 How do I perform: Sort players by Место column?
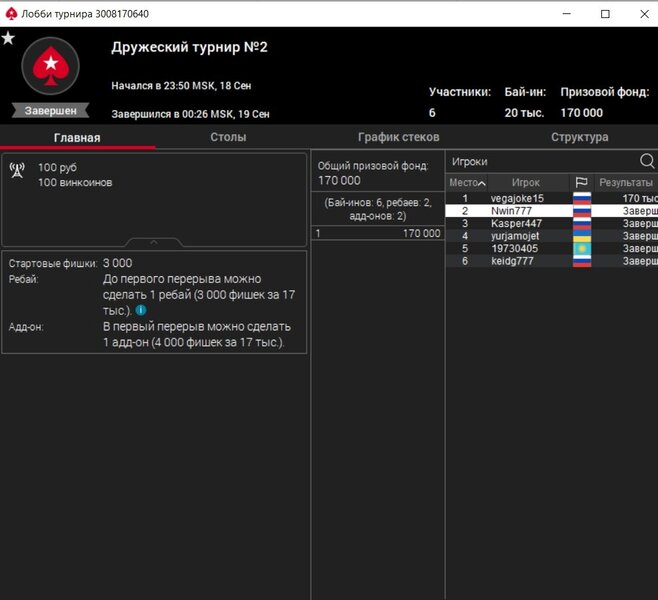pyautogui.click(x=467, y=183)
